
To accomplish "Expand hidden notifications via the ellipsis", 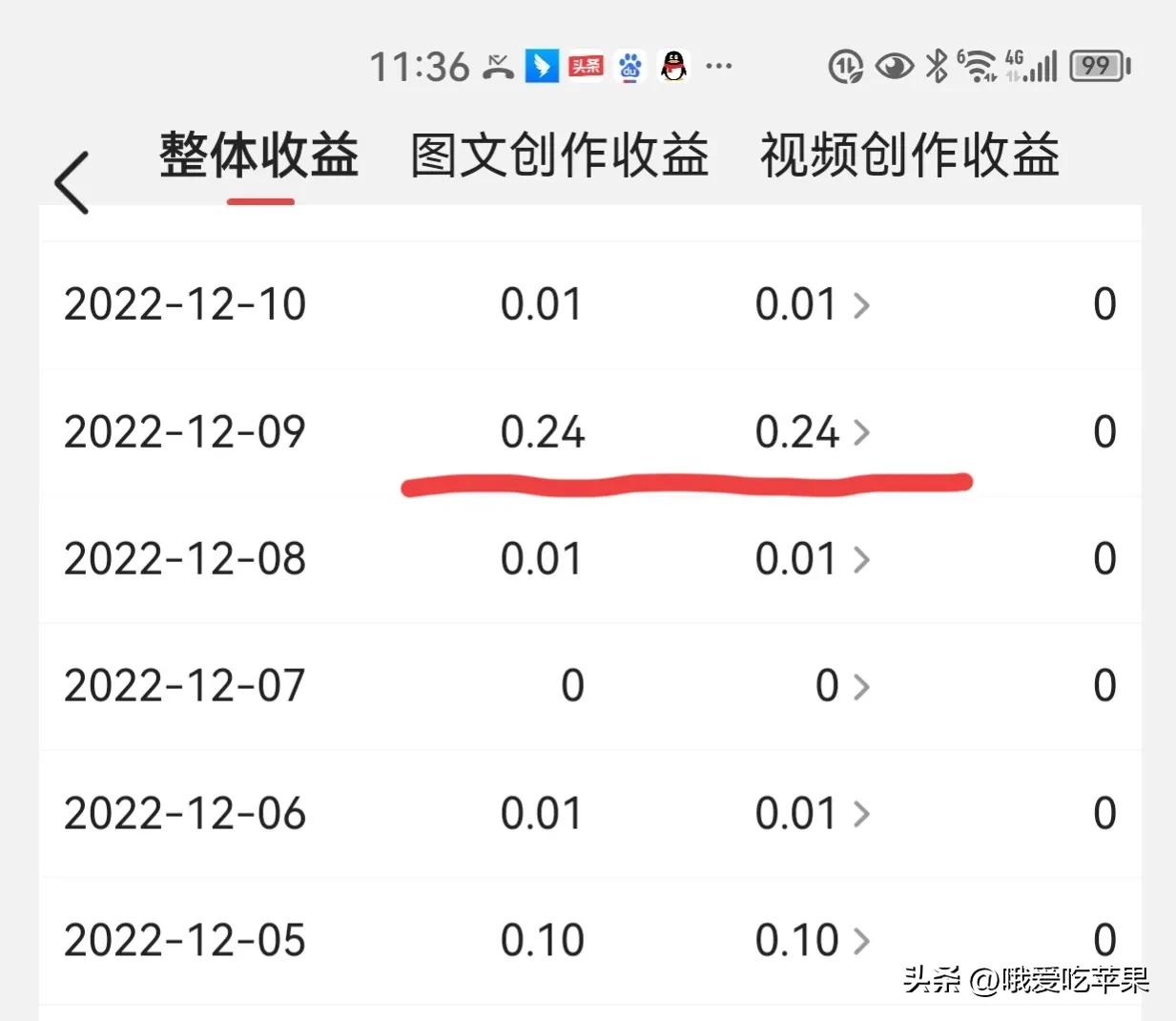I will (x=719, y=67).
